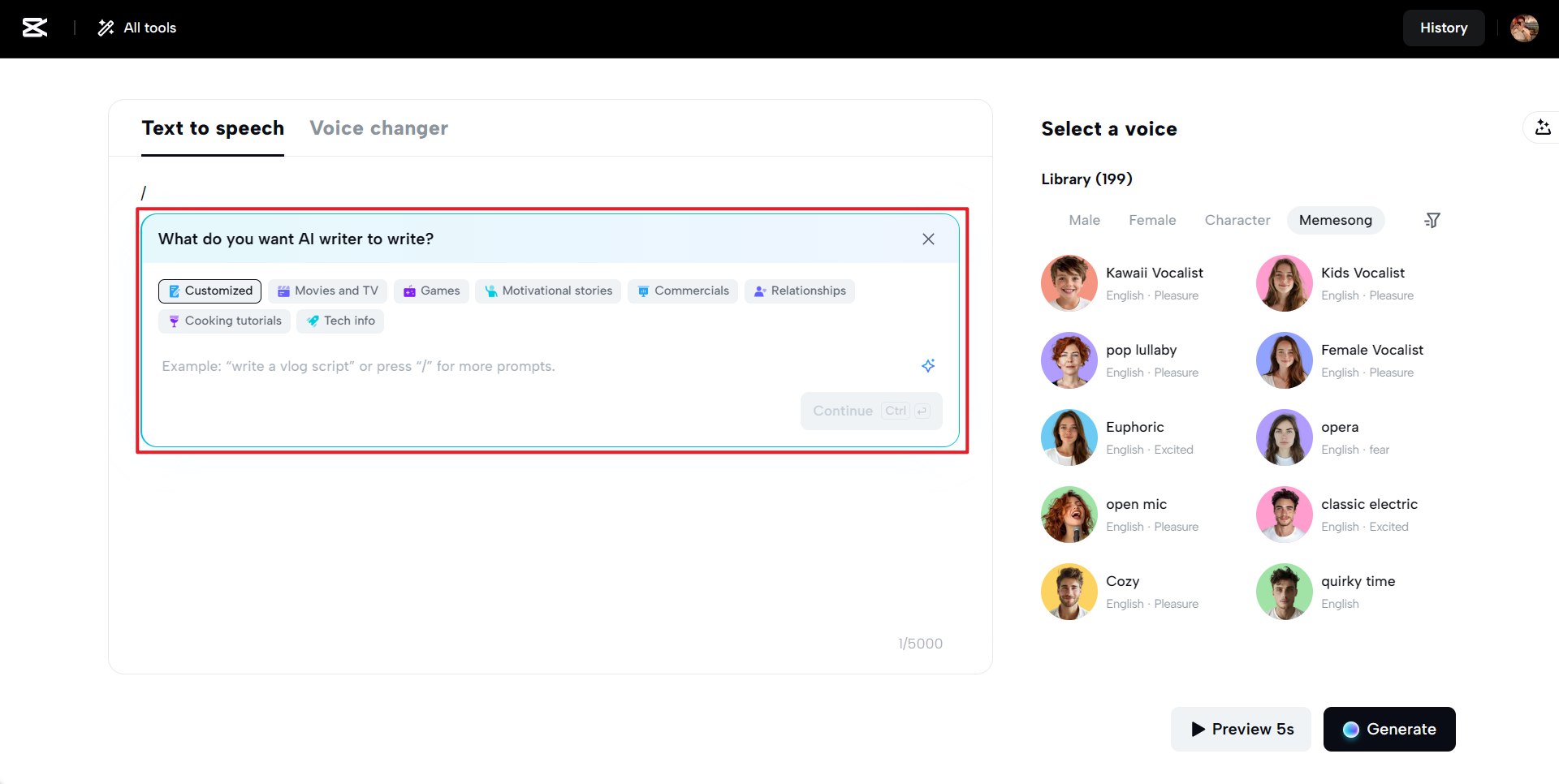Viewport: 1559px width, 784px height.
Task: Open the All tools menu
Action: (137, 28)
